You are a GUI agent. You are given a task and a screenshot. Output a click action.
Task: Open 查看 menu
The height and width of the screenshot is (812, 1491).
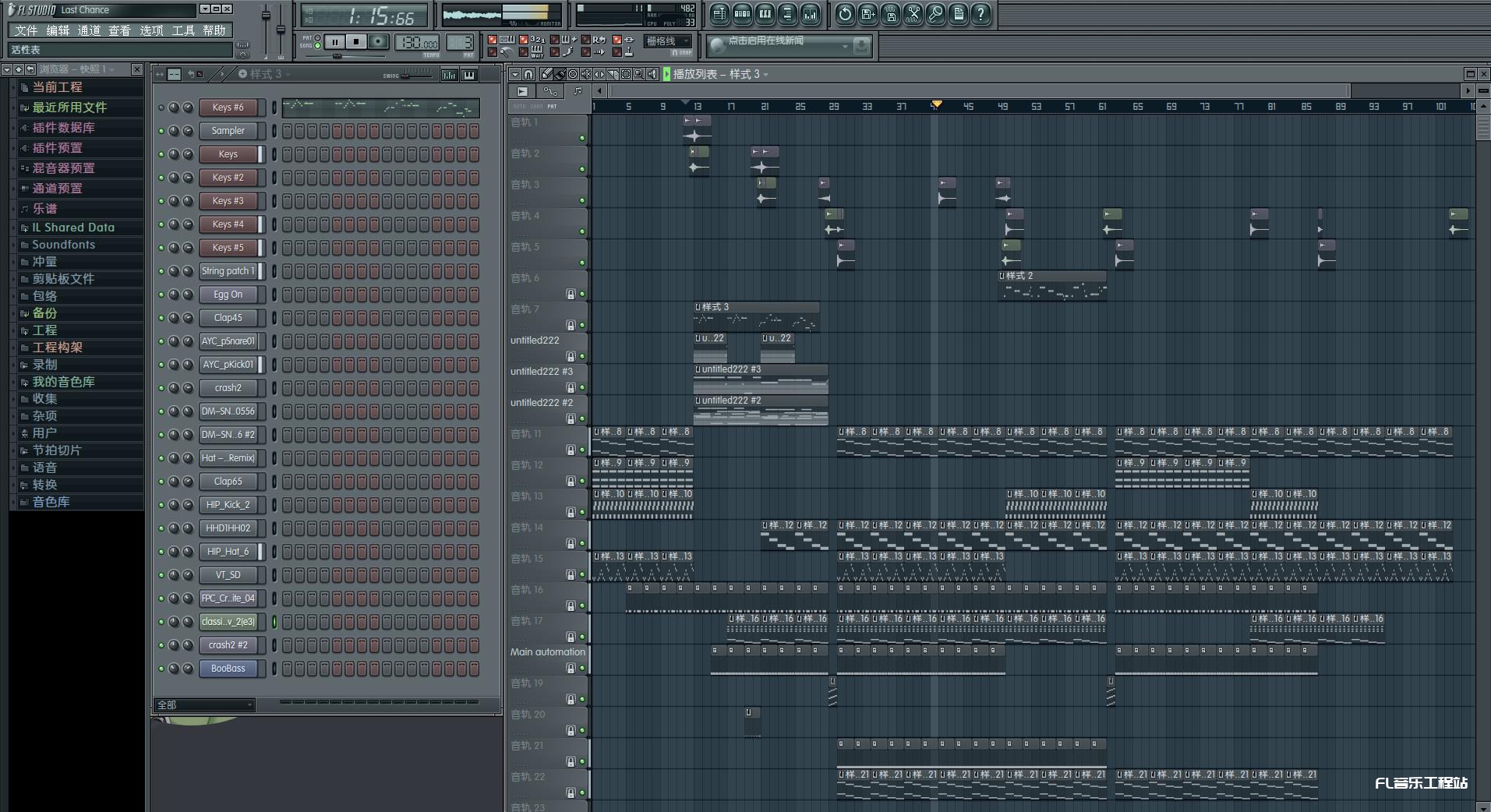119,30
